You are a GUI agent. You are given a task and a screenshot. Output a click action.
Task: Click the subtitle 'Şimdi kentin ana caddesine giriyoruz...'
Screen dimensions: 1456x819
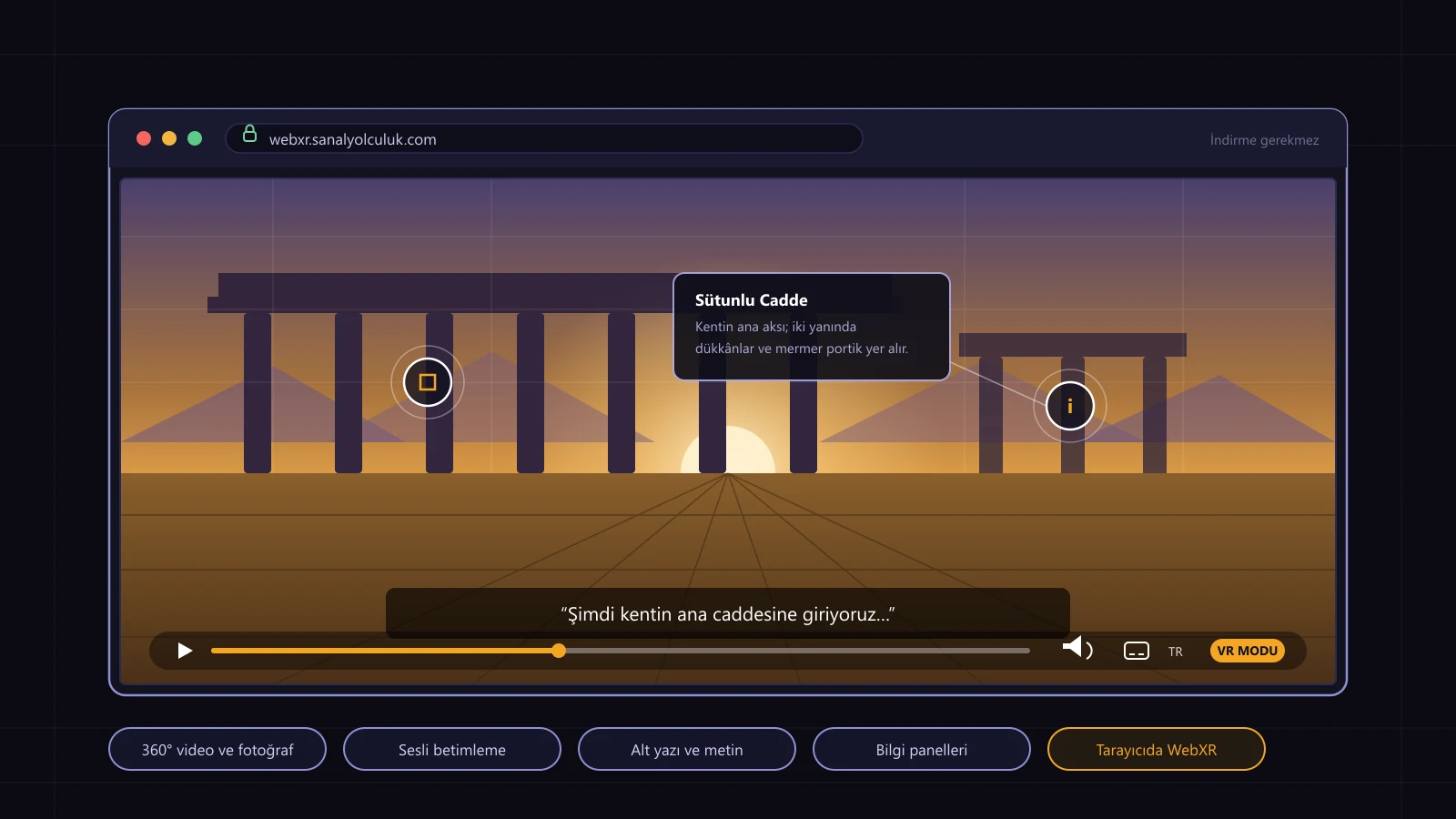(728, 614)
